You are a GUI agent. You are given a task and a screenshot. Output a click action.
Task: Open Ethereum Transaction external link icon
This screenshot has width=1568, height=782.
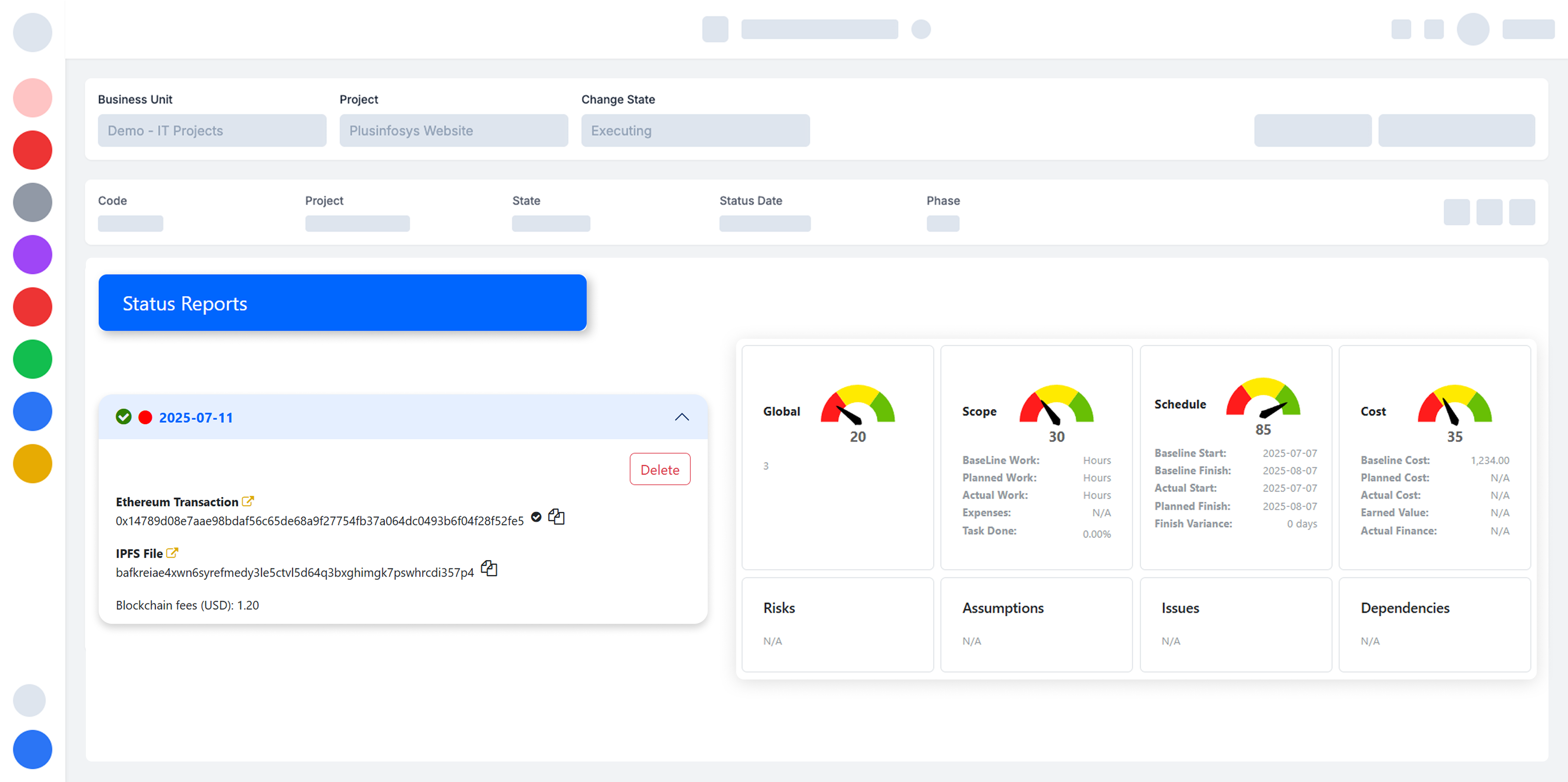[x=248, y=501]
